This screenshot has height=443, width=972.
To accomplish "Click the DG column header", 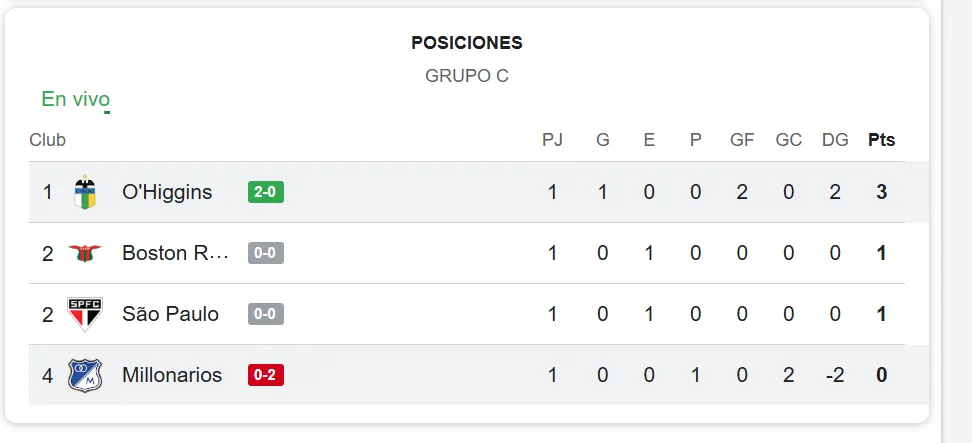I will [835, 140].
